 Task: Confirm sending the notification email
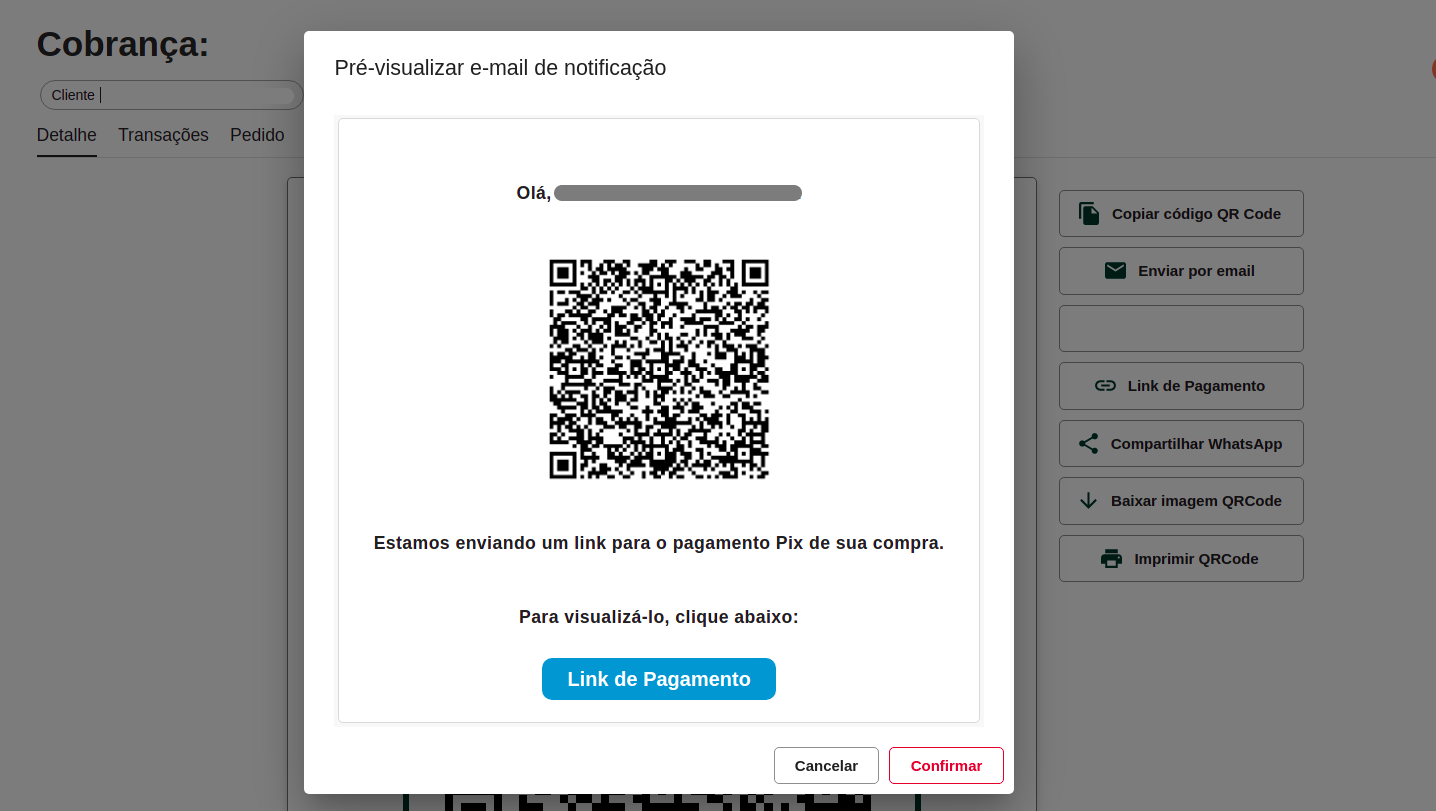tap(946, 765)
